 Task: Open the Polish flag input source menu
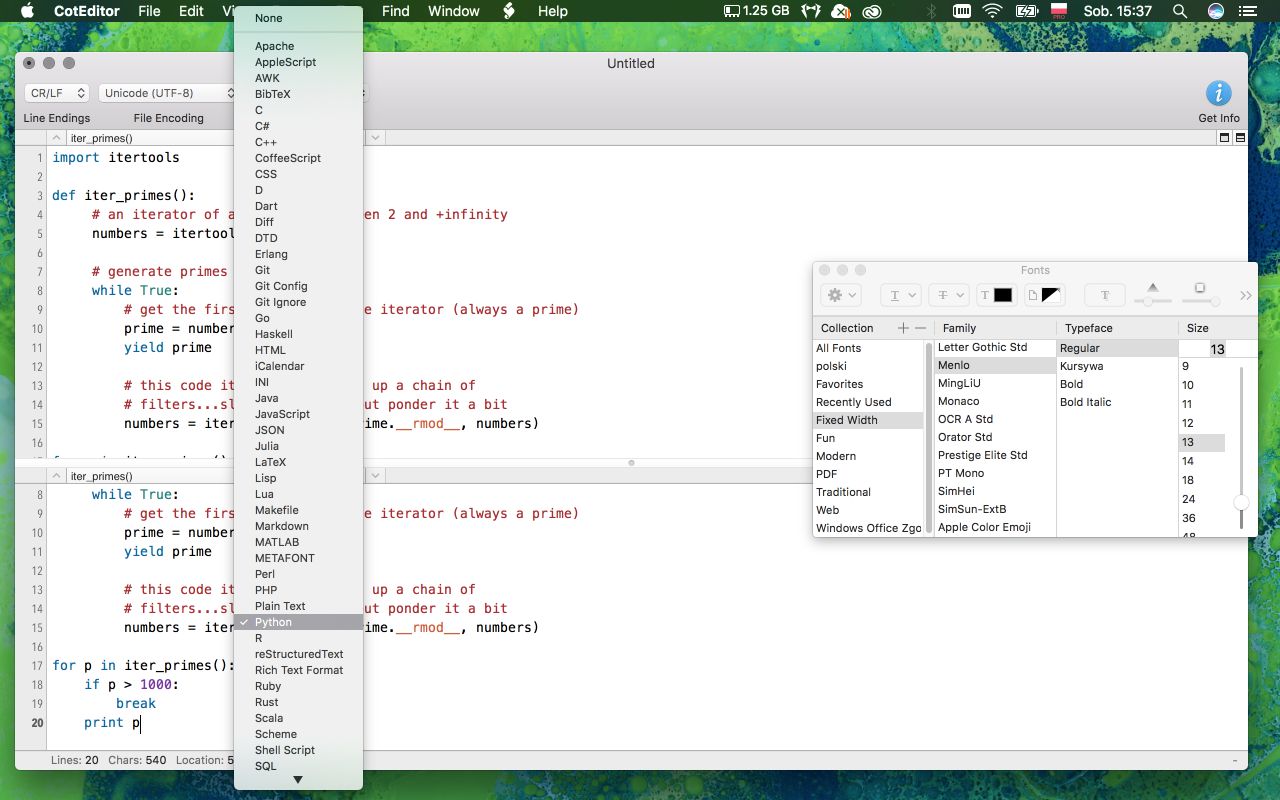pos(1059,11)
